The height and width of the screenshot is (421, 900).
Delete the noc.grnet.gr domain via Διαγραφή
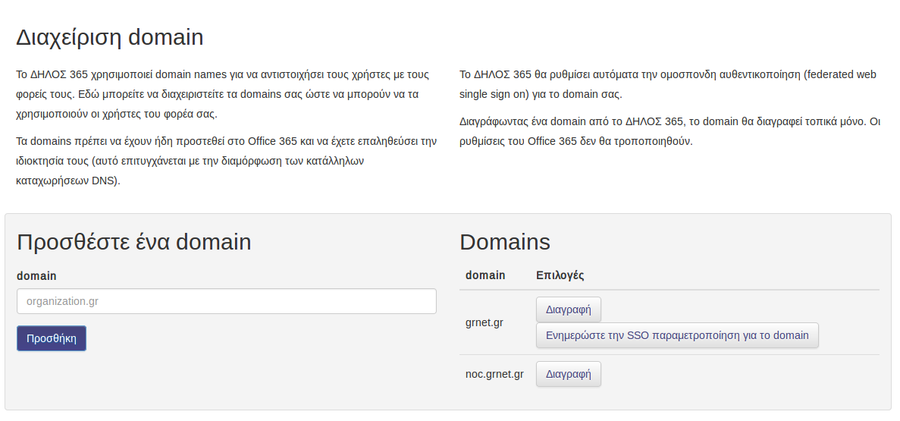(568, 374)
